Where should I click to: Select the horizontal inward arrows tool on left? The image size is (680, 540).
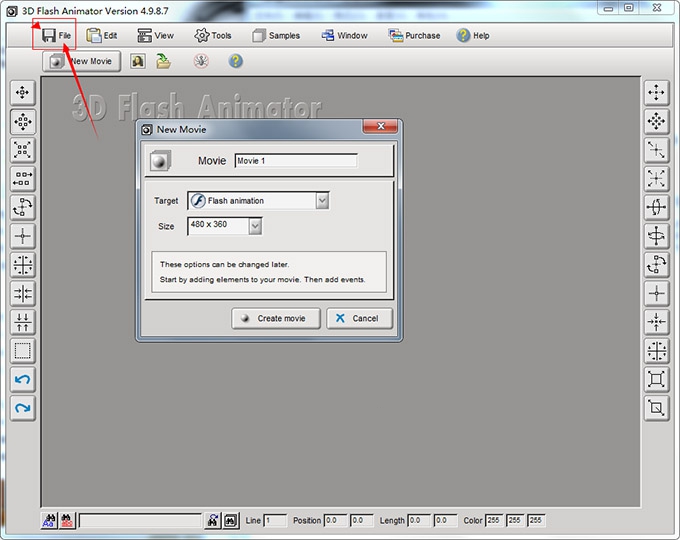coord(23,293)
